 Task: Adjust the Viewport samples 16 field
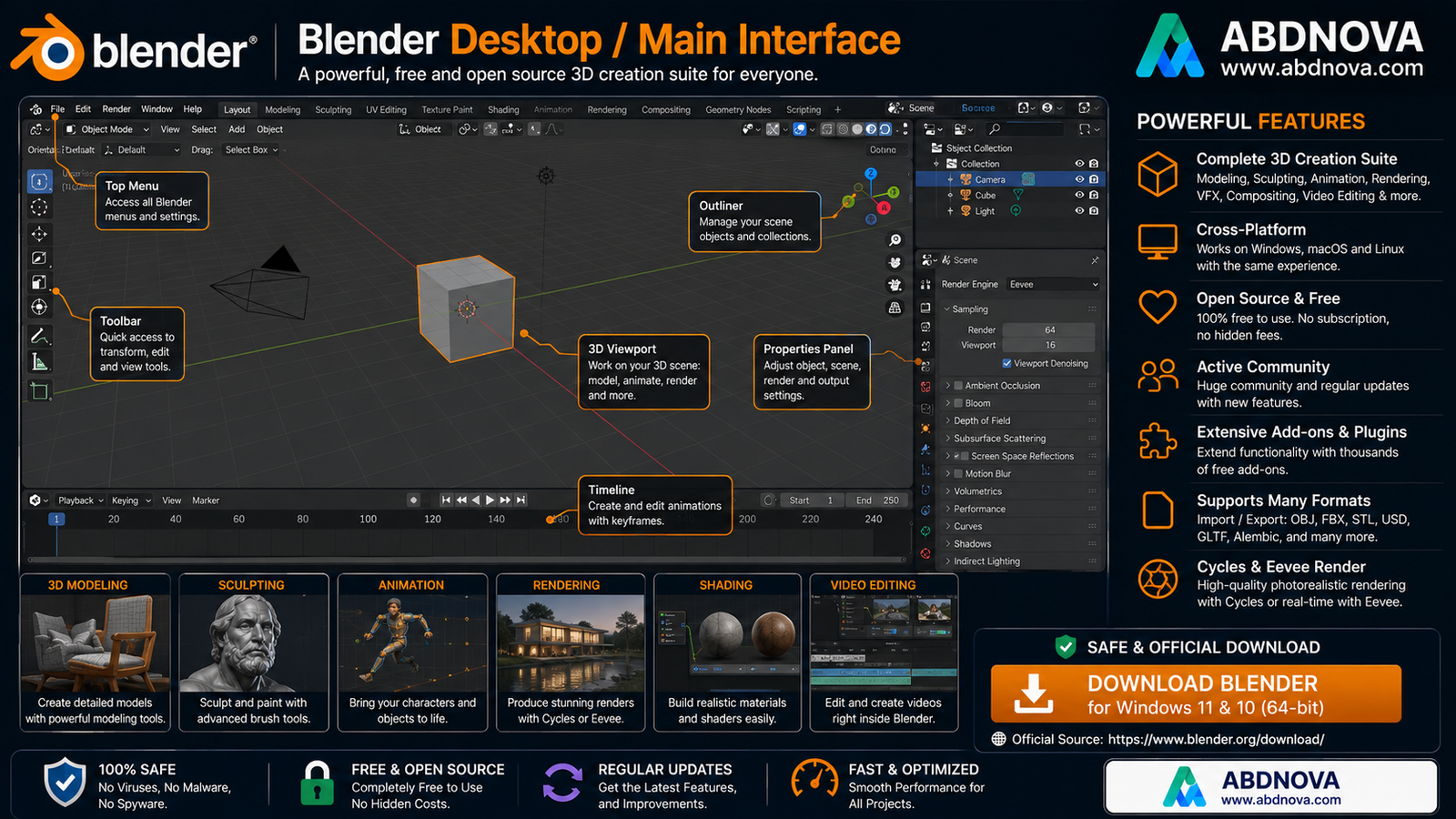[1049, 345]
